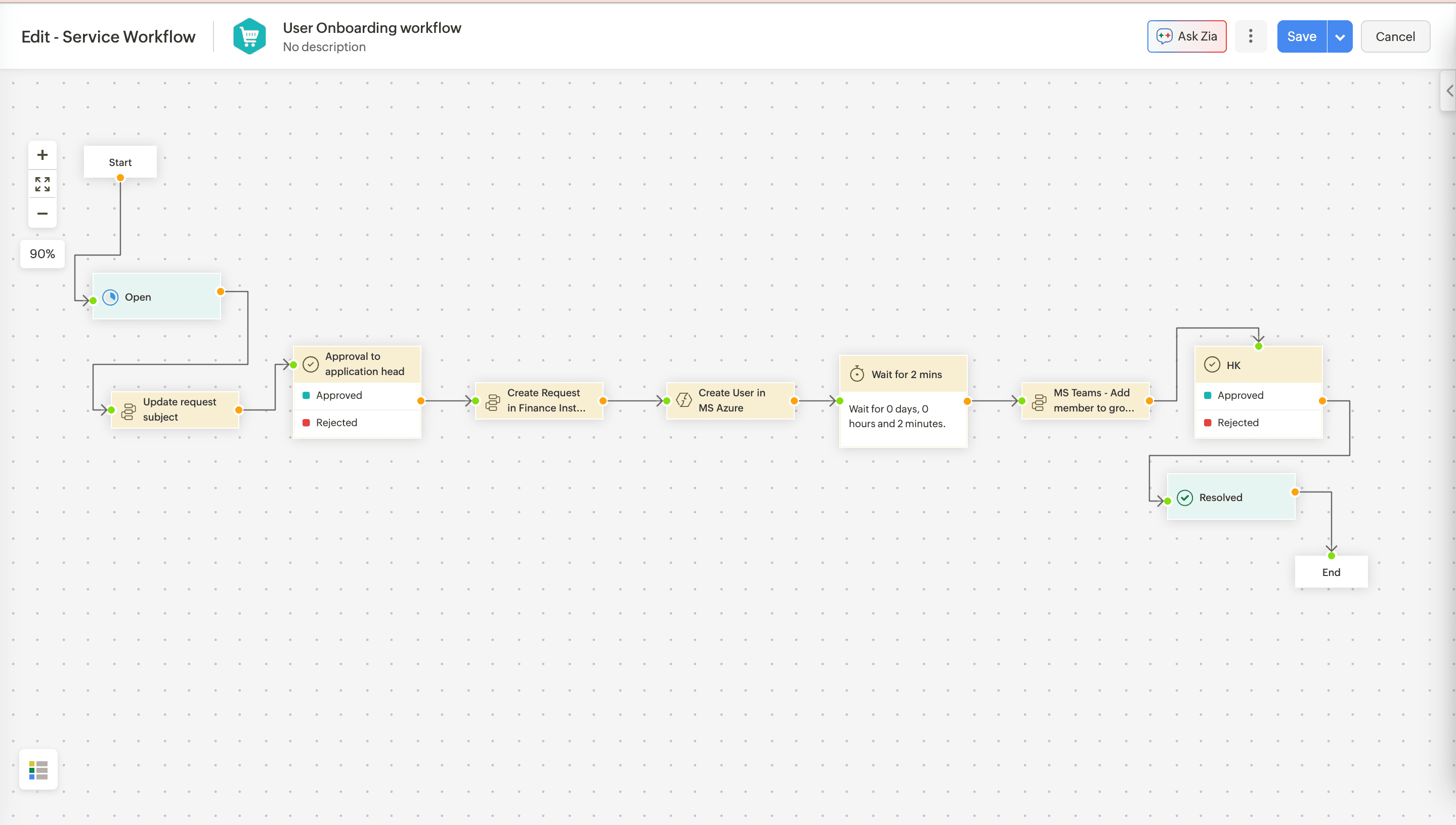Click the timer icon on Wait for 2 mins
The height and width of the screenshot is (825, 1456).
pos(857,374)
